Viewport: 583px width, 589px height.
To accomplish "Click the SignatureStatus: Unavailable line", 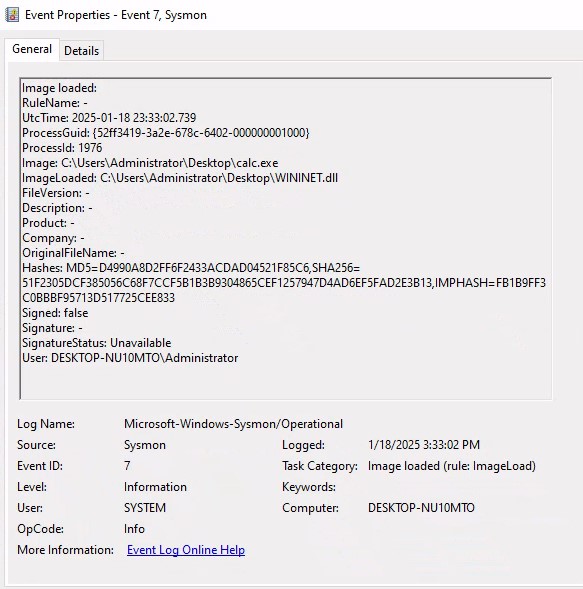I will 97,343.
